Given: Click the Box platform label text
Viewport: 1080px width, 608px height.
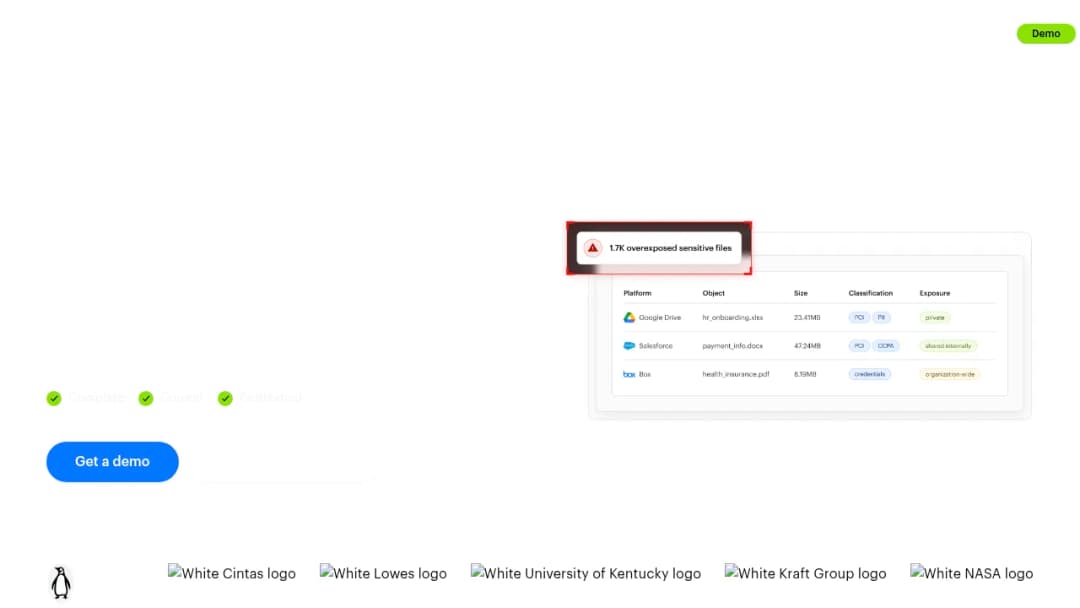Looking at the screenshot, I should coord(645,375).
